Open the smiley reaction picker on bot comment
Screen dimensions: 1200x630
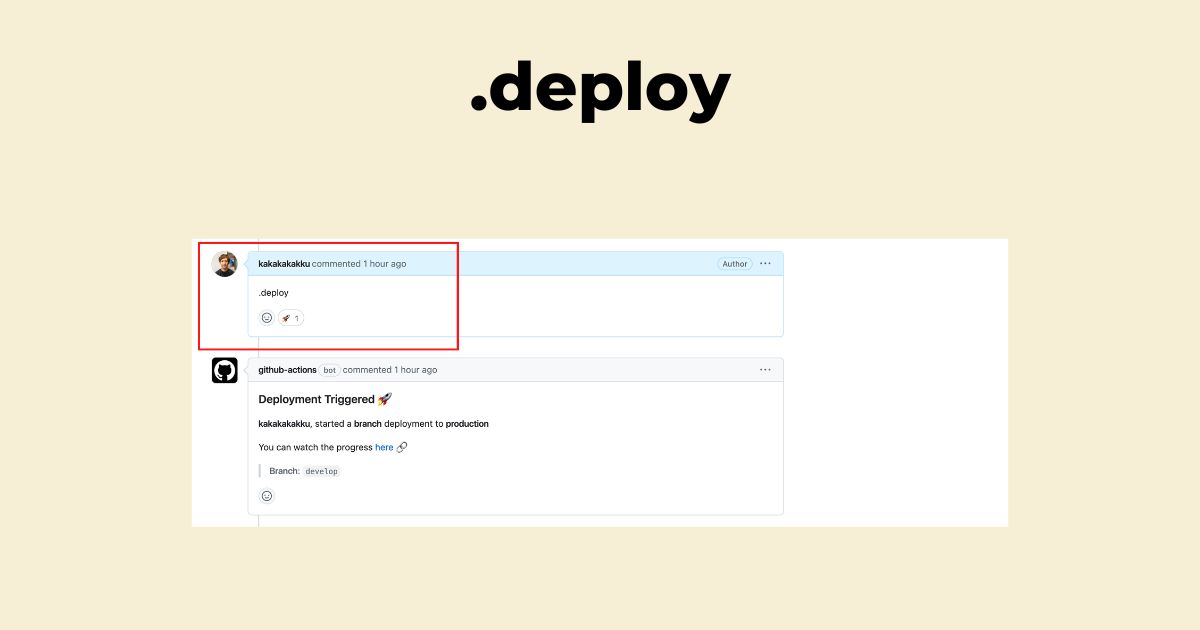[267, 495]
